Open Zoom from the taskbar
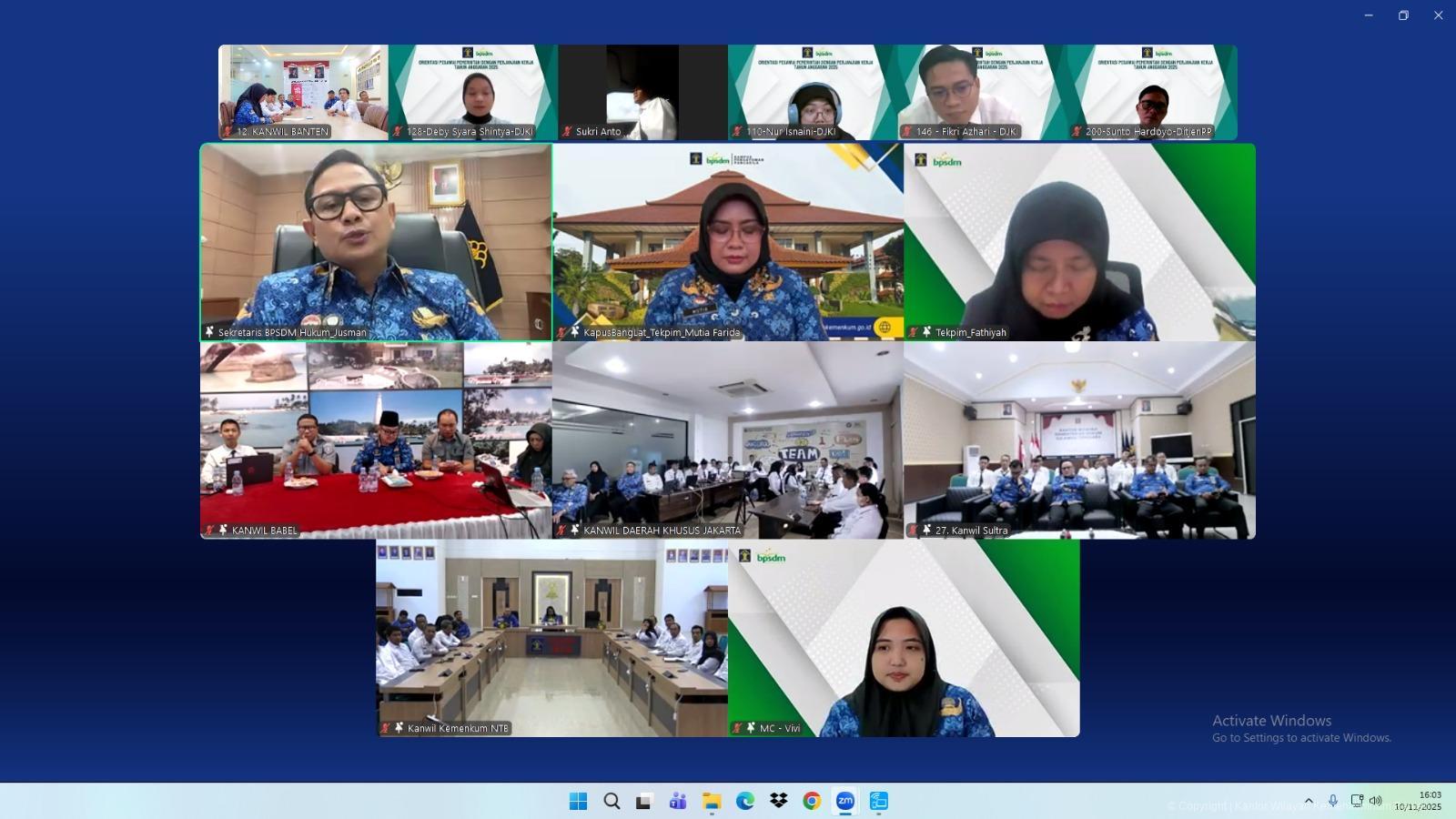Viewport: 1456px width, 819px height. pos(845,801)
